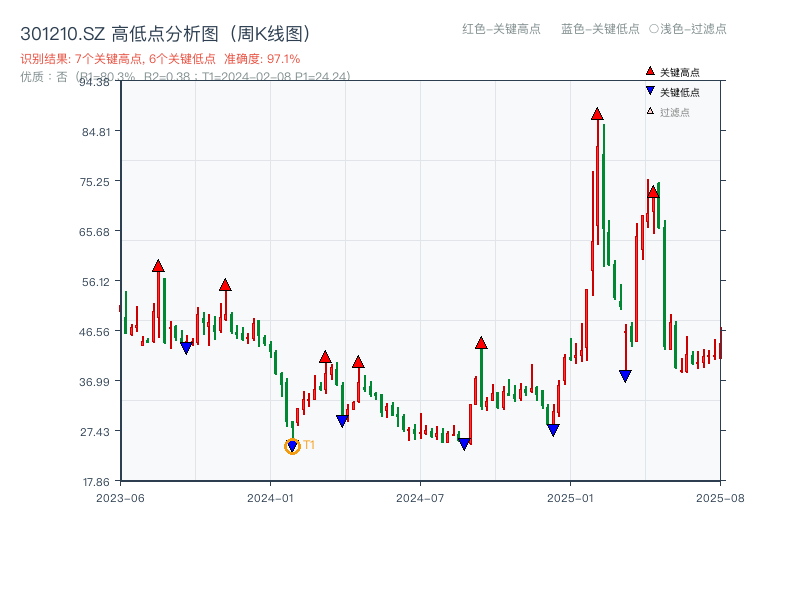This screenshot has height=600, width=800.
Task: Click the red key-high marker above the 2024-09 candle
Action: coord(481,343)
